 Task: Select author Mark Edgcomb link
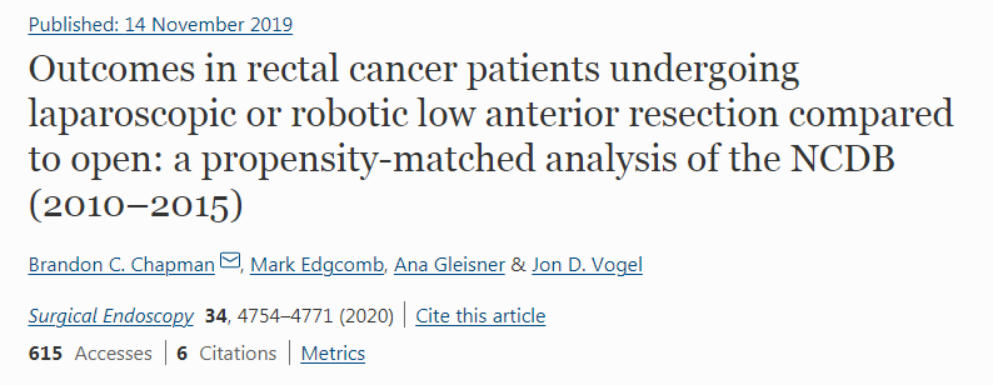click(317, 265)
